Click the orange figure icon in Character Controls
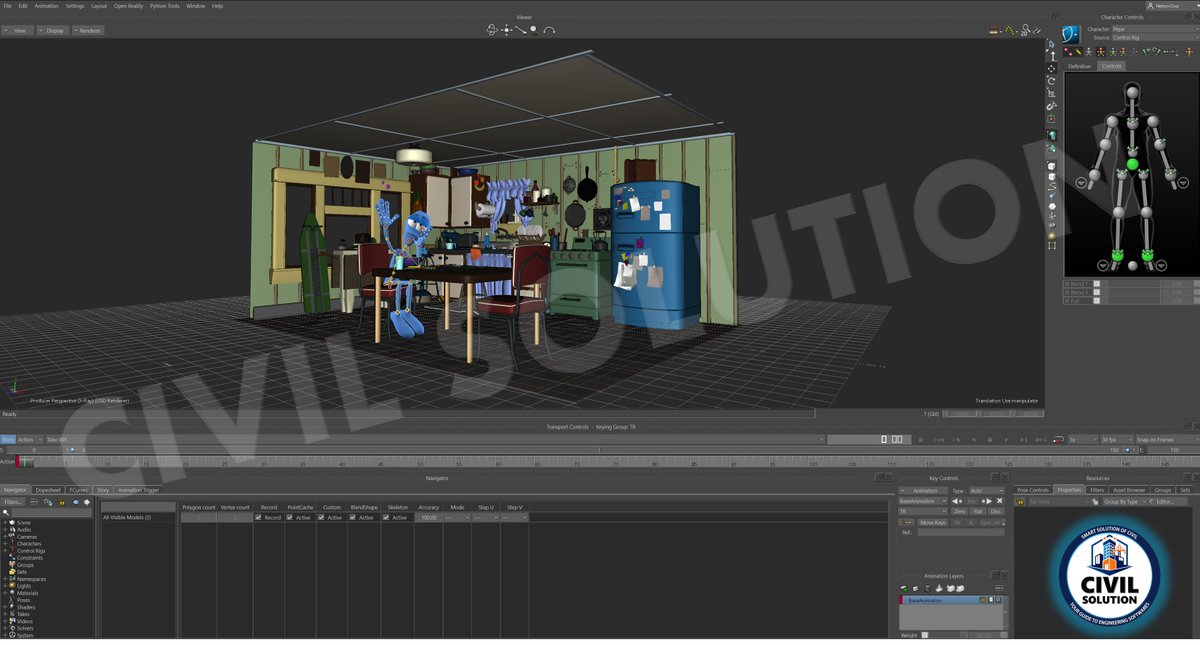1200x645 pixels. pos(1101,52)
